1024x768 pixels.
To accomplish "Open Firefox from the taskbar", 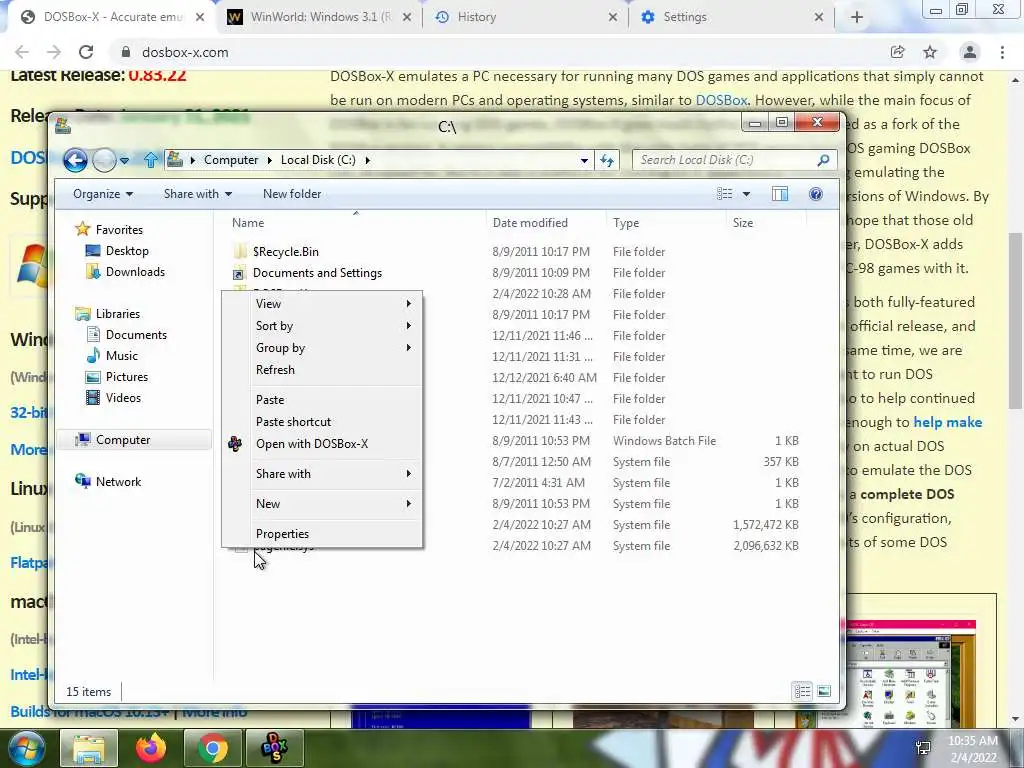I will (x=151, y=748).
